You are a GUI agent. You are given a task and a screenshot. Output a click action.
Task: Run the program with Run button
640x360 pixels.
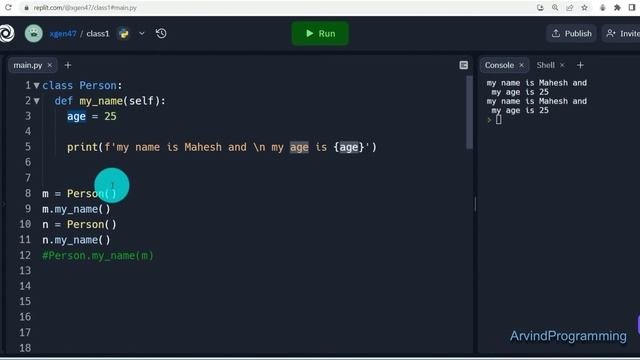[320, 33]
